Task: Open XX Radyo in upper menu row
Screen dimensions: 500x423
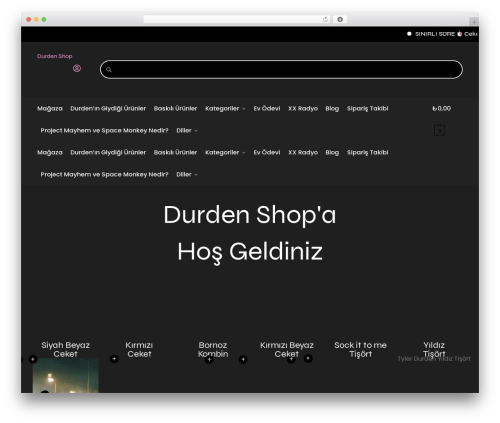Action: coord(303,108)
